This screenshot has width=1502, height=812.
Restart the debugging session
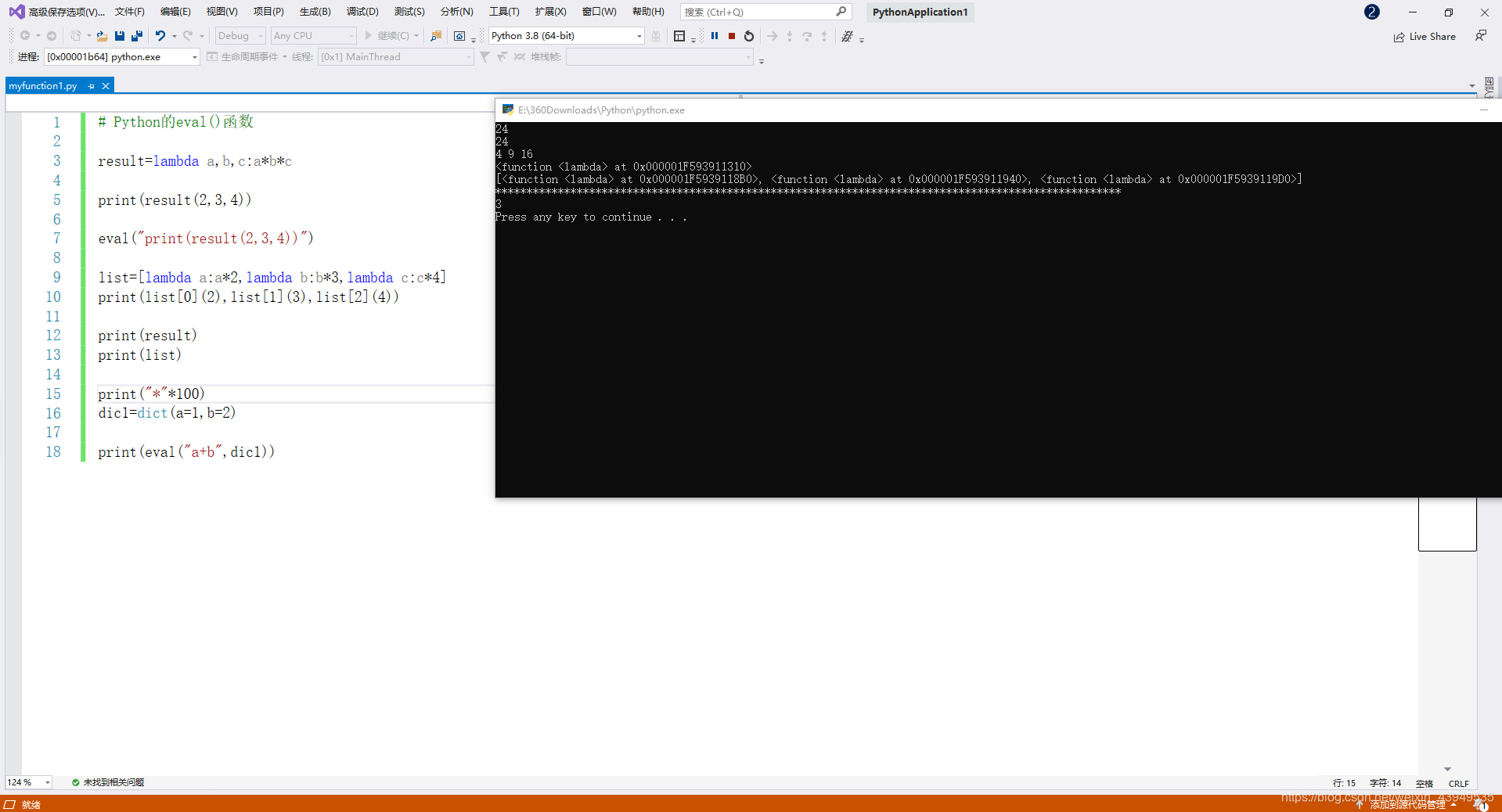[x=749, y=36]
